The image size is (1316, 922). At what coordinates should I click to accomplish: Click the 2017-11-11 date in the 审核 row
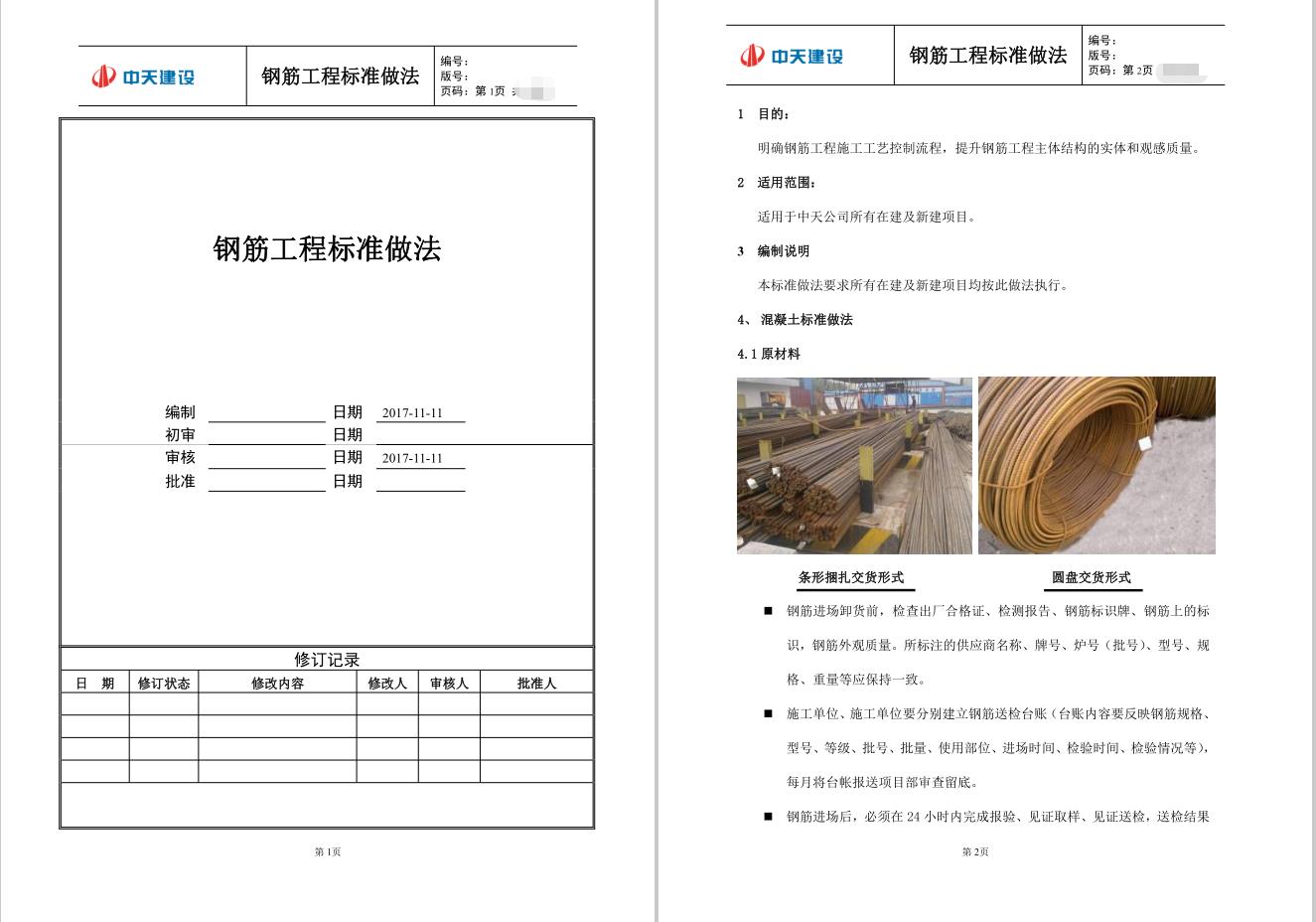point(412,458)
